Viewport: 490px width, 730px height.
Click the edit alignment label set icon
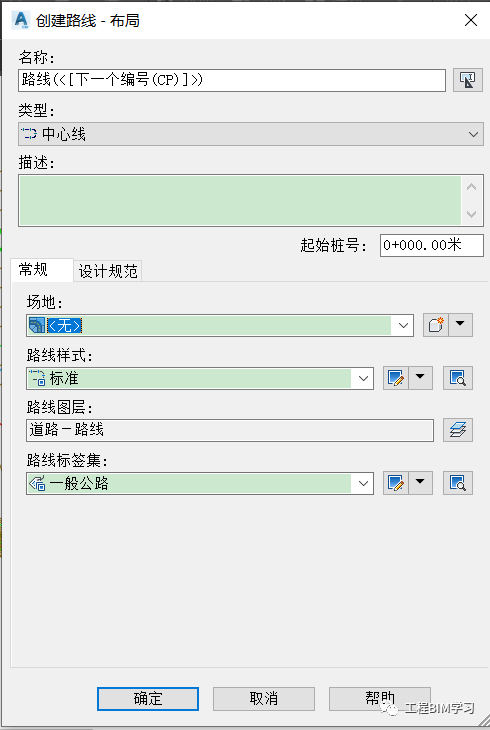[396, 483]
